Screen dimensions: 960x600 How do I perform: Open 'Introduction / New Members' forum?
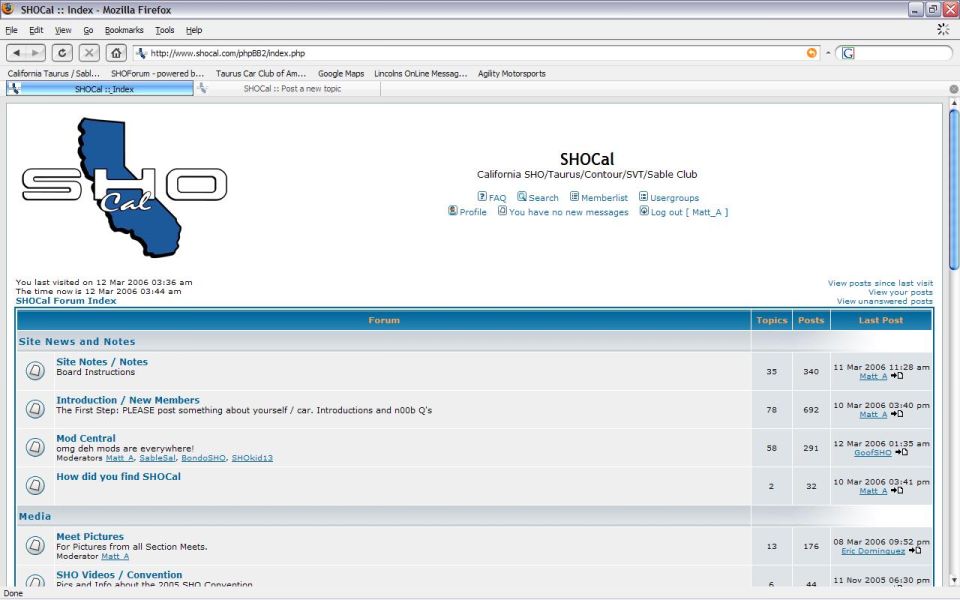pyautogui.click(x=128, y=400)
